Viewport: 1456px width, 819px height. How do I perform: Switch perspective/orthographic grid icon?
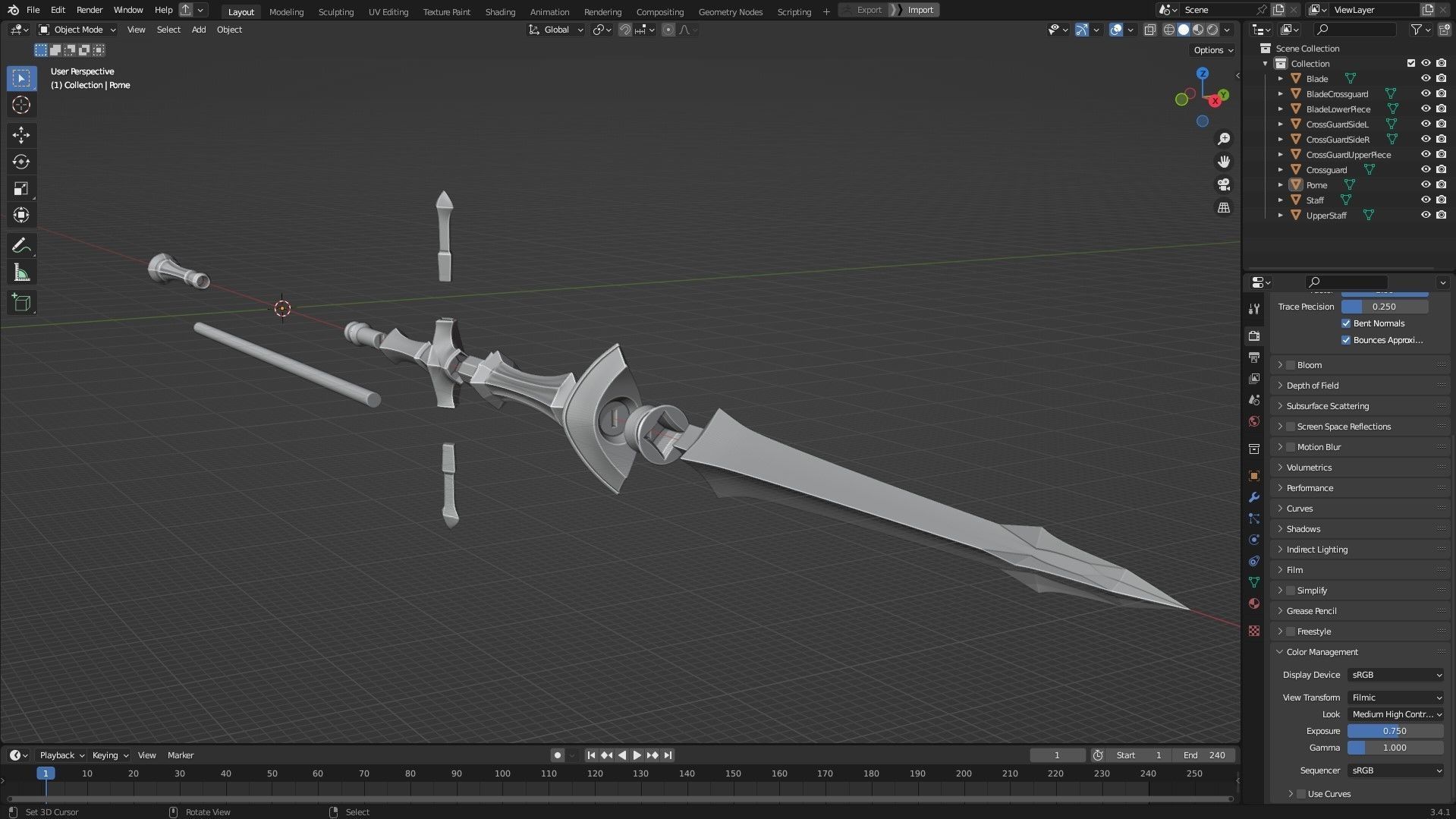click(1223, 207)
